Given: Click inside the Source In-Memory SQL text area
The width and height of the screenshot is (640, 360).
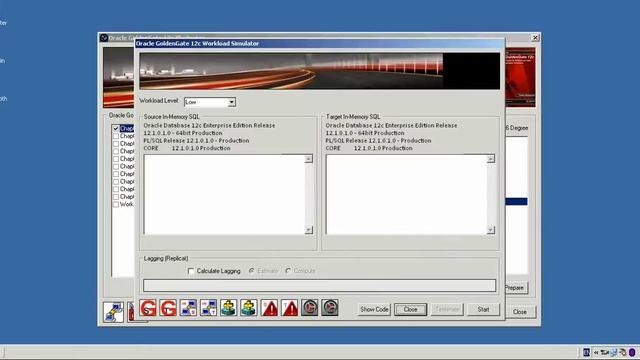Looking at the screenshot, I should [x=224, y=195].
